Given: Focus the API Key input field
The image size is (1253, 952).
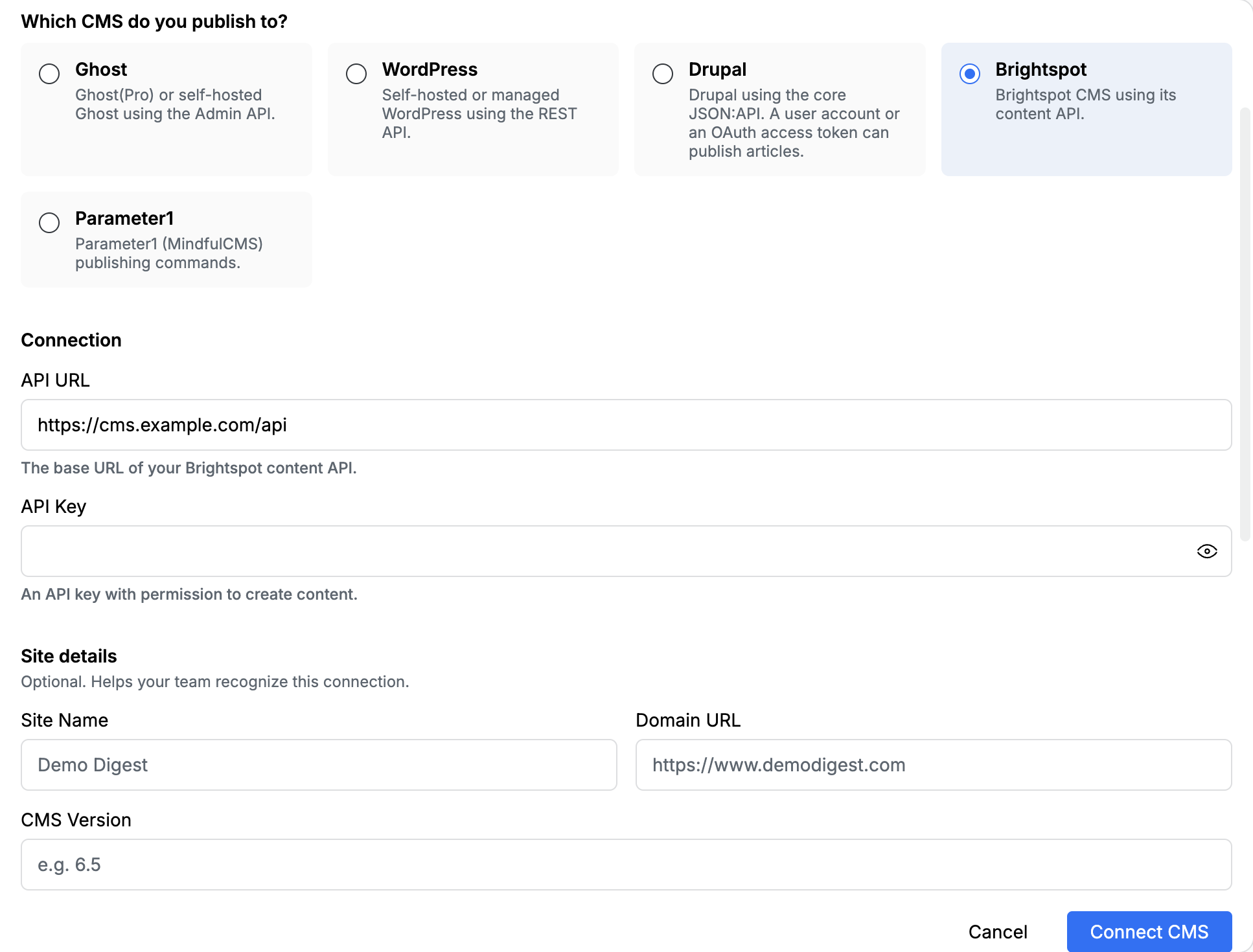Looking at the screenshot, I should coord(626,551).
